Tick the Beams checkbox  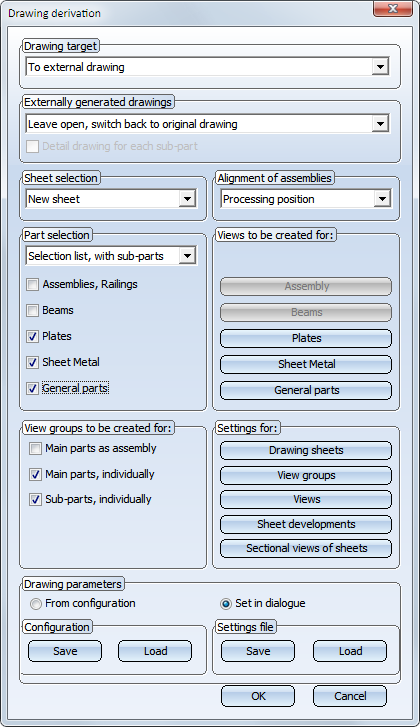[x=32, y=311]
